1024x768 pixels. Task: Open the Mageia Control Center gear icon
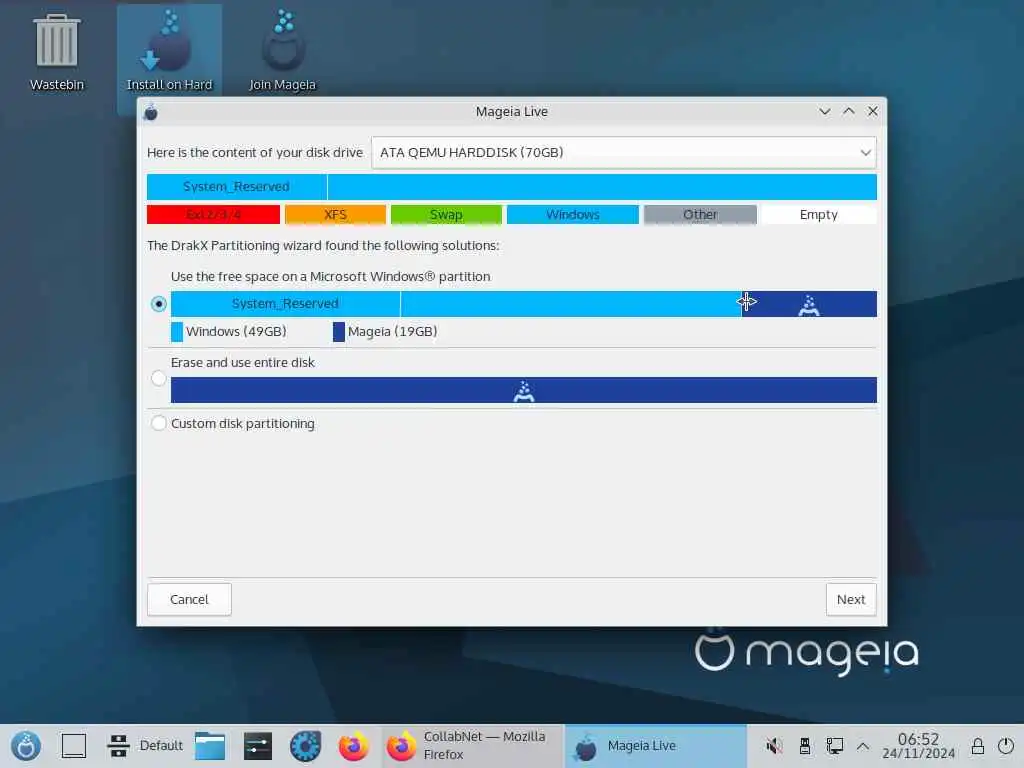(305, 746)
